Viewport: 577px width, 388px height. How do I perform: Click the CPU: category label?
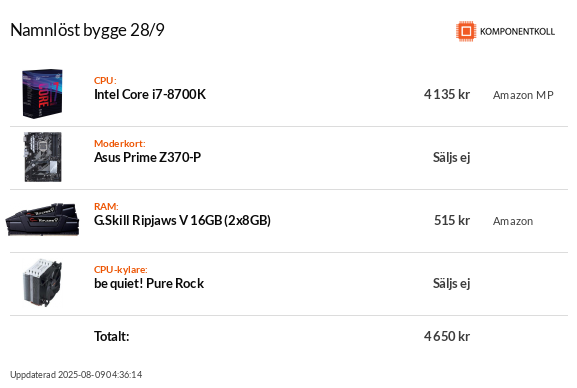tap(105, 80)
